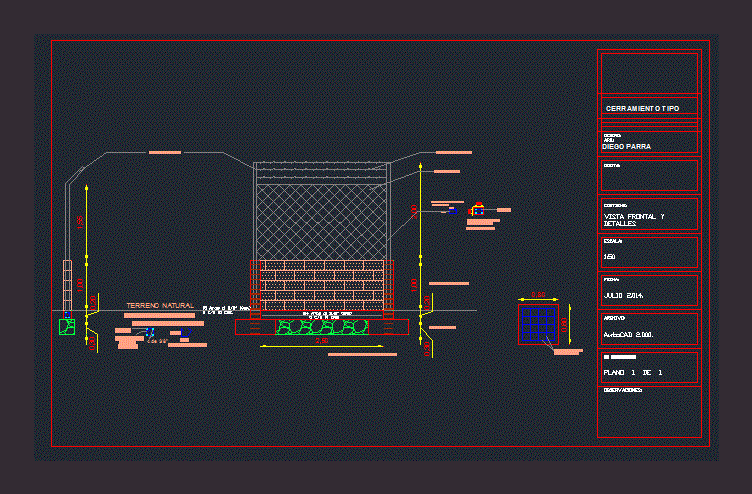Select the small green footing at far left

click(67, 326)
